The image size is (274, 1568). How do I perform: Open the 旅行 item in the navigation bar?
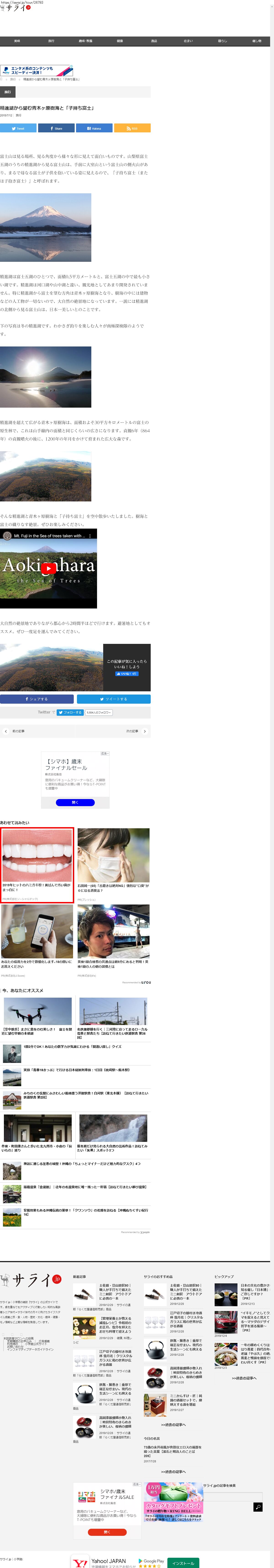[51, 41]
